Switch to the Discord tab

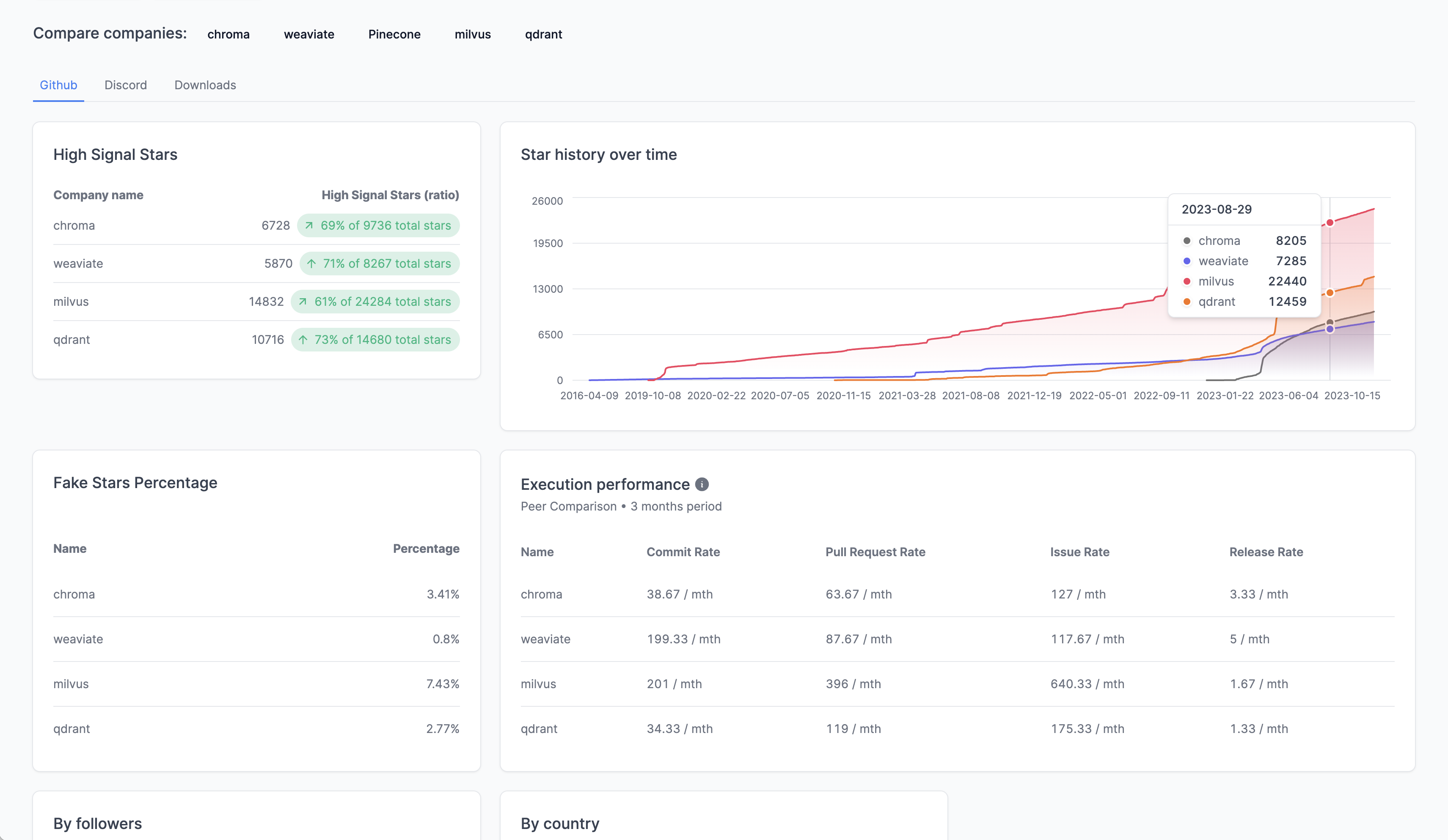[x=125, y=85]
